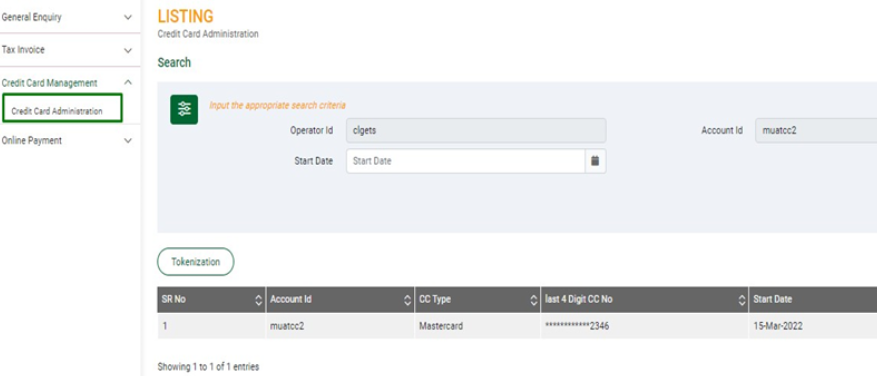This screenshot has width=877, height=376.
Task: Open the Start Date calendar icon
Action: (595, 161)
